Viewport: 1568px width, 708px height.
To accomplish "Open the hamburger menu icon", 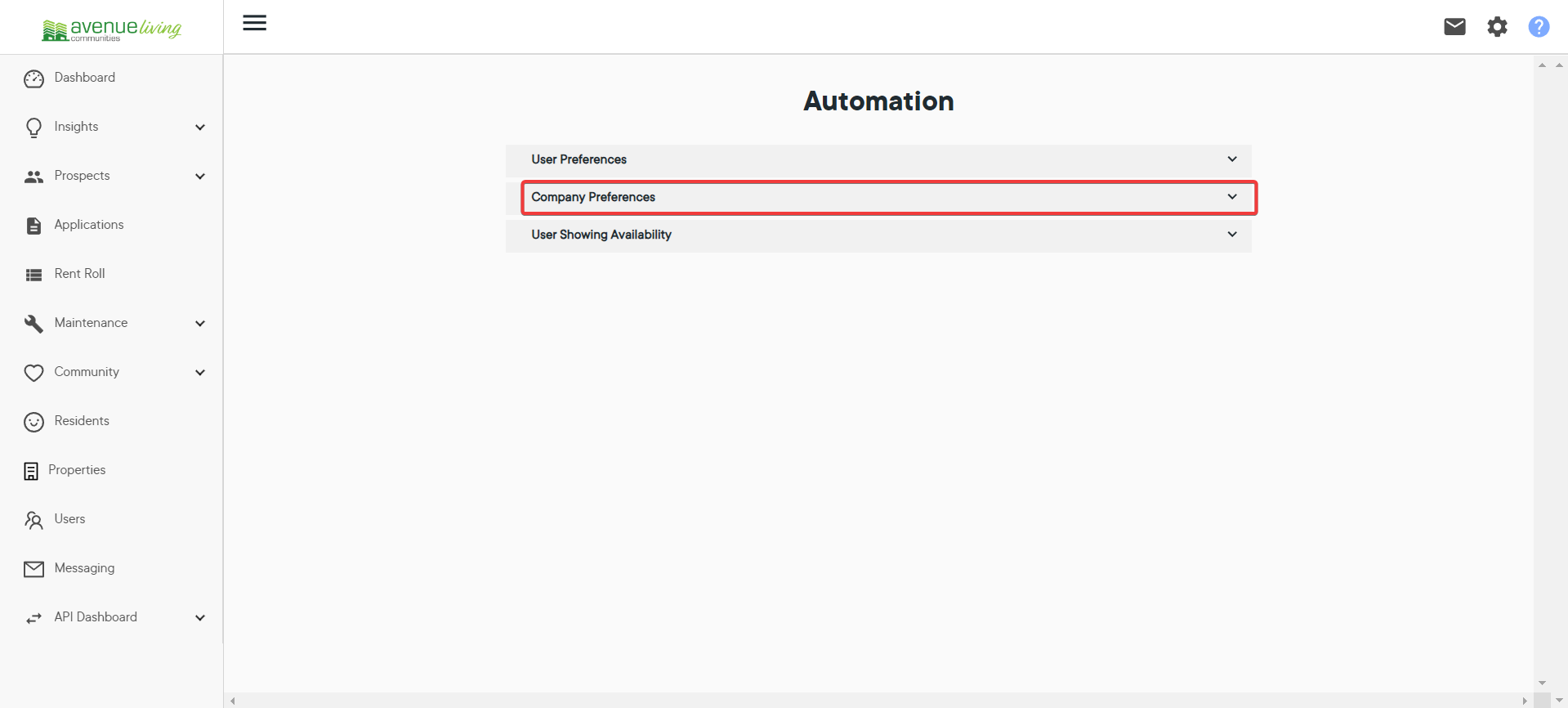I will 255,23.
